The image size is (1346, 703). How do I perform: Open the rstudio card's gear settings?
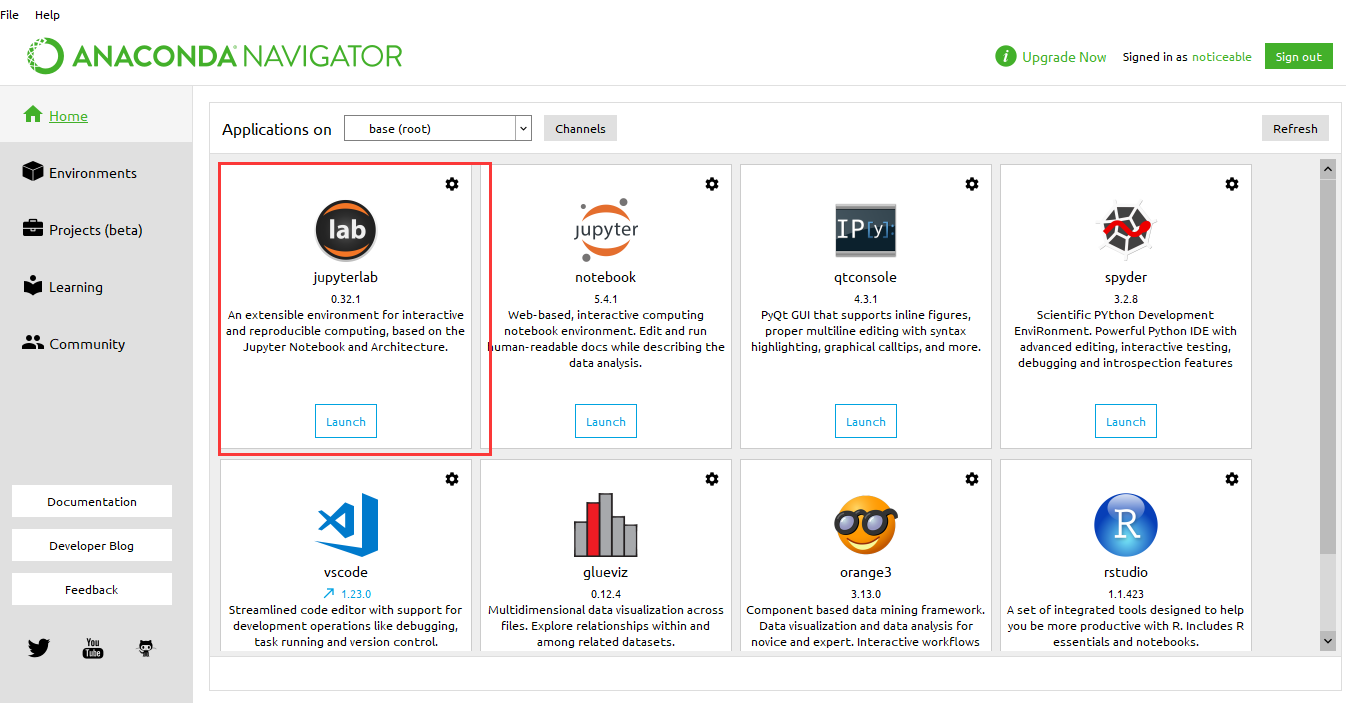pos(1232,479)
